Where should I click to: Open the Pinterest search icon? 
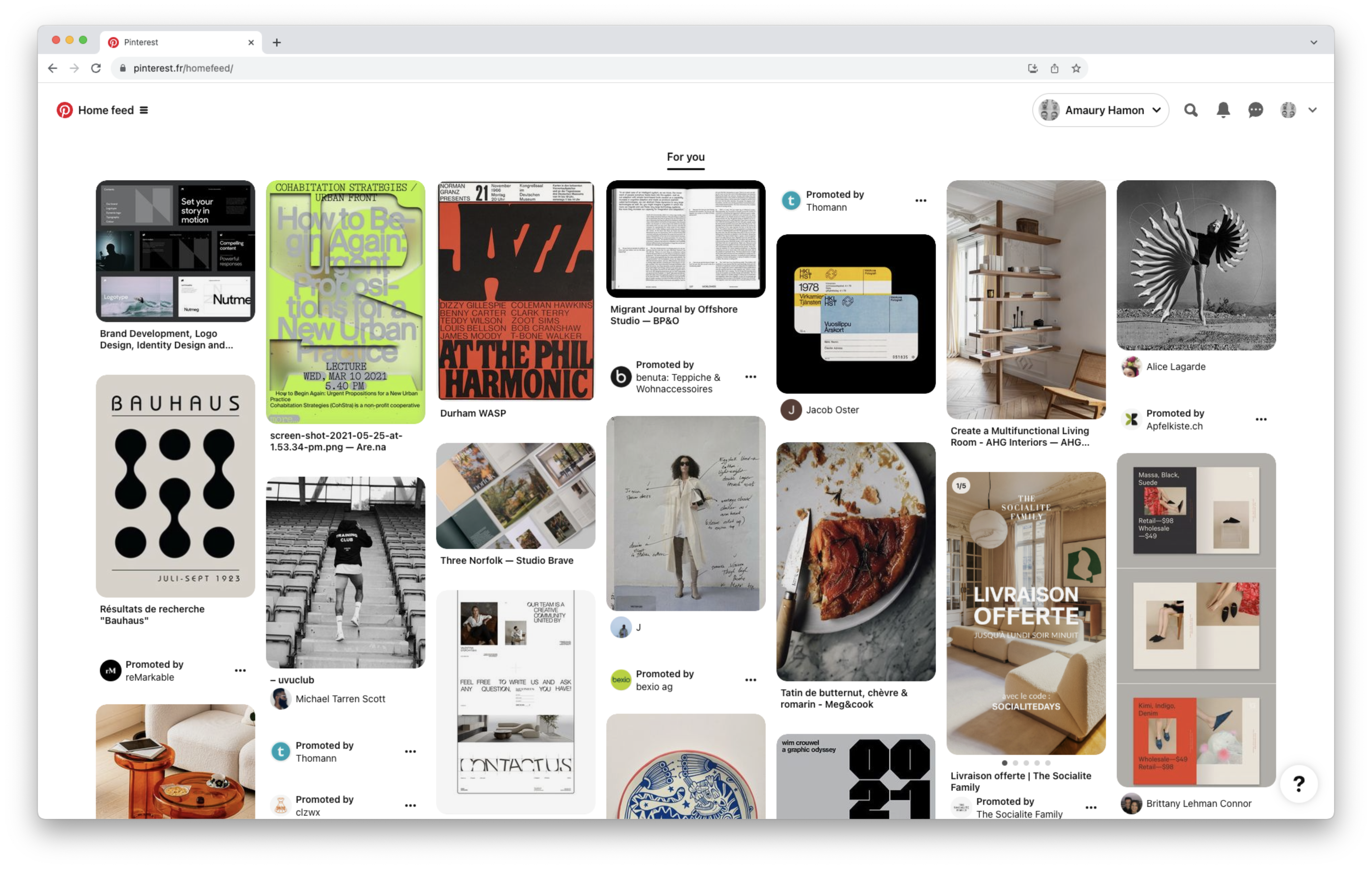[1190, 110]
